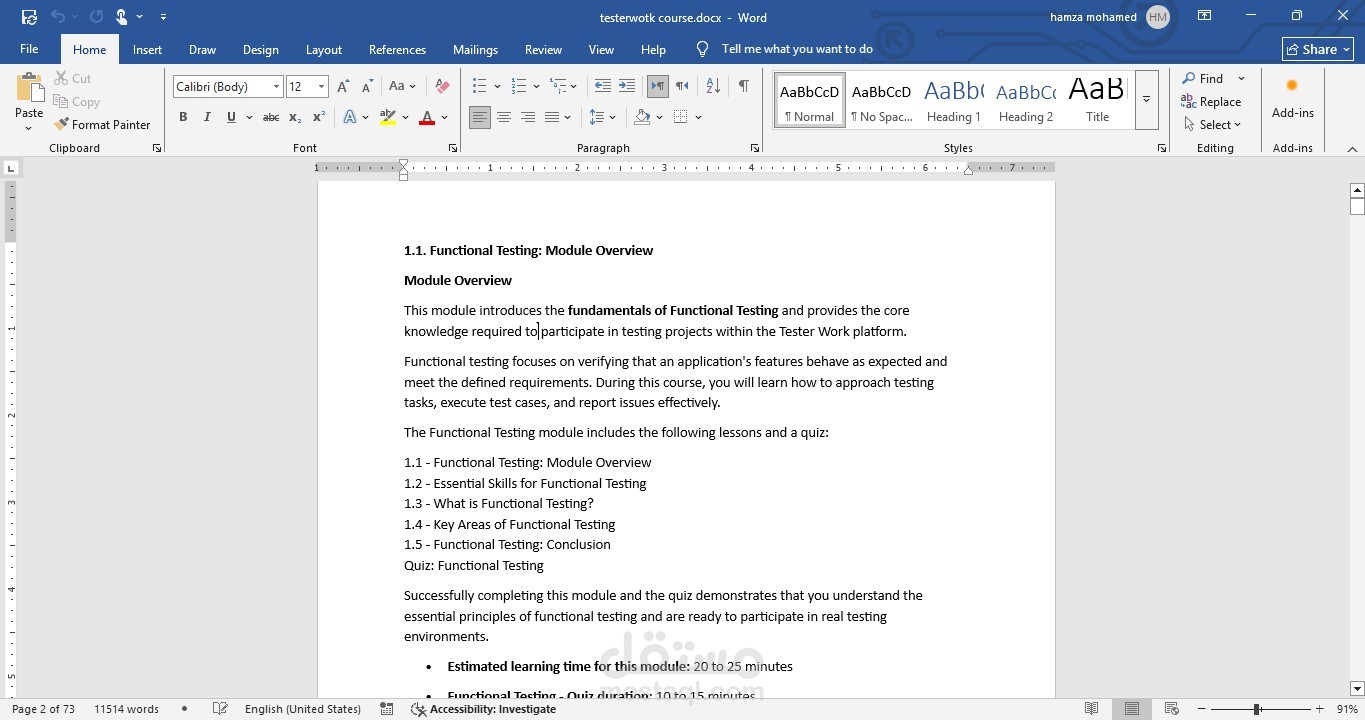Screen dimensions: 1365x720
Task: Apply the Heading 1 style
Action: pos(954,100)
